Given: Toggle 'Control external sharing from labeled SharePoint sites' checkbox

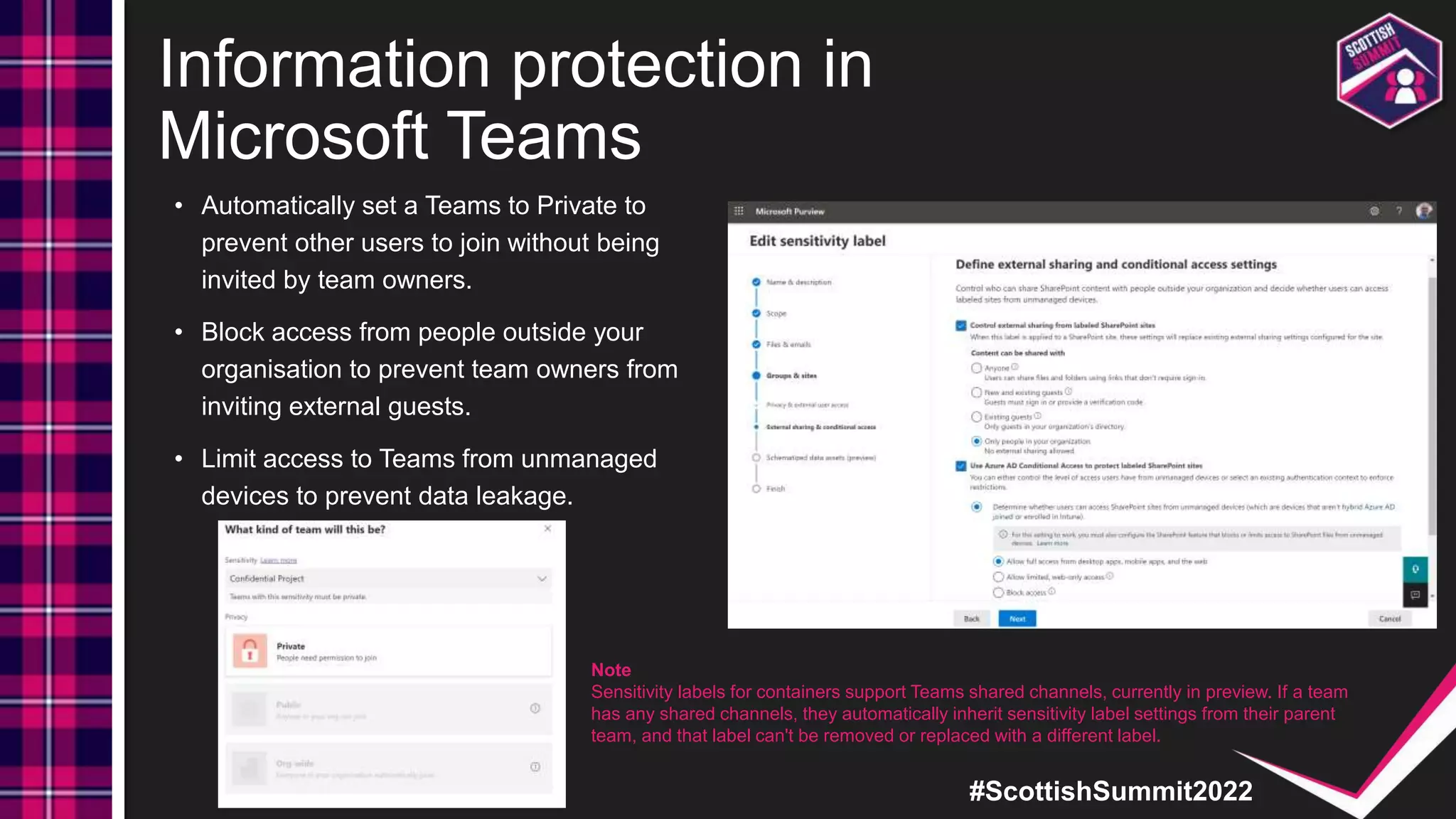Looking at the screenshot, I should [961, 326].
